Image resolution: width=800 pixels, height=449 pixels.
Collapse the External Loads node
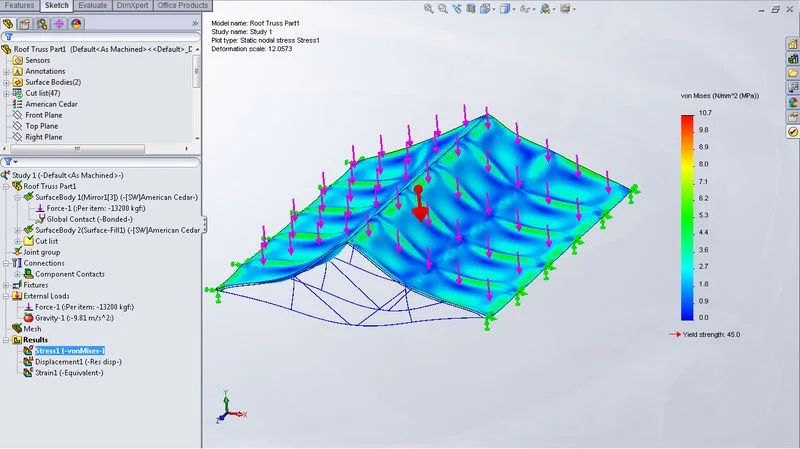click(7, 296)
